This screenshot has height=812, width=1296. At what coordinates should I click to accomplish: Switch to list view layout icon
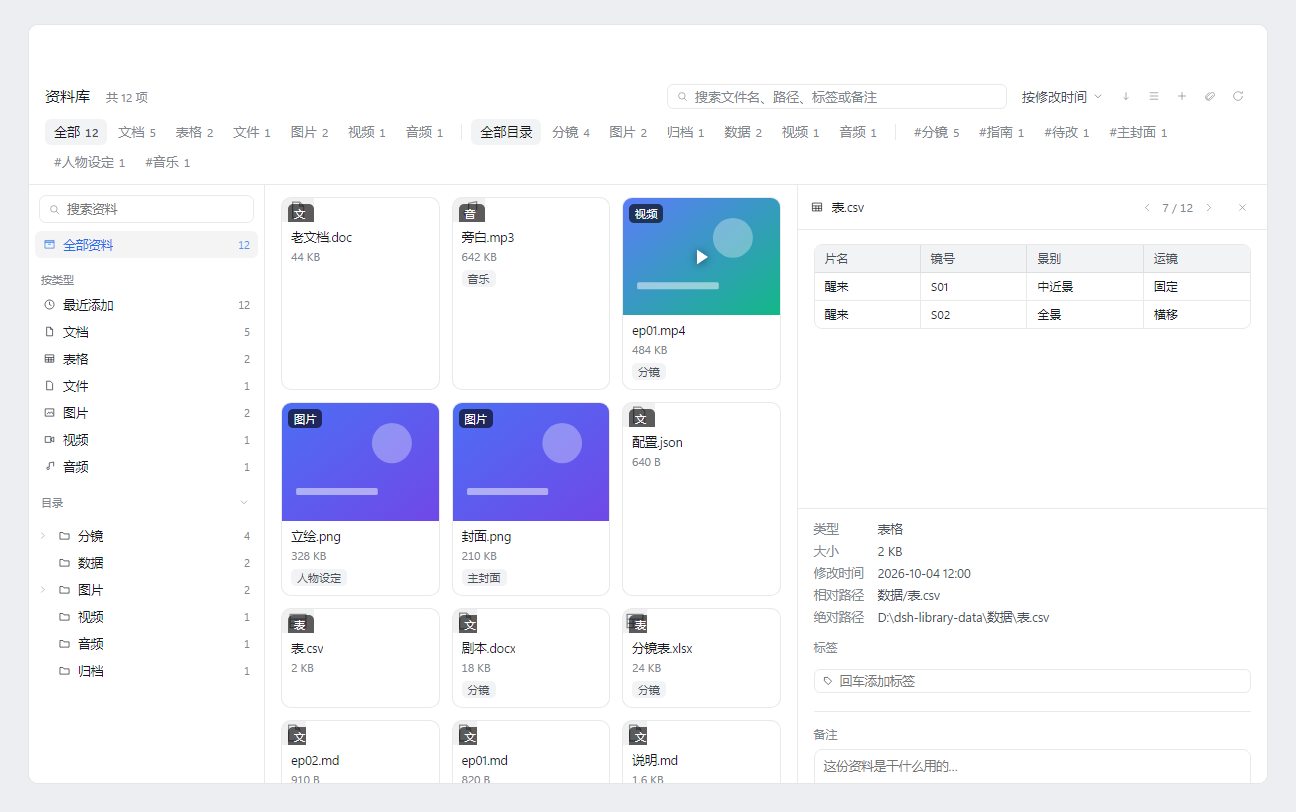click(x=1154, y=97)
